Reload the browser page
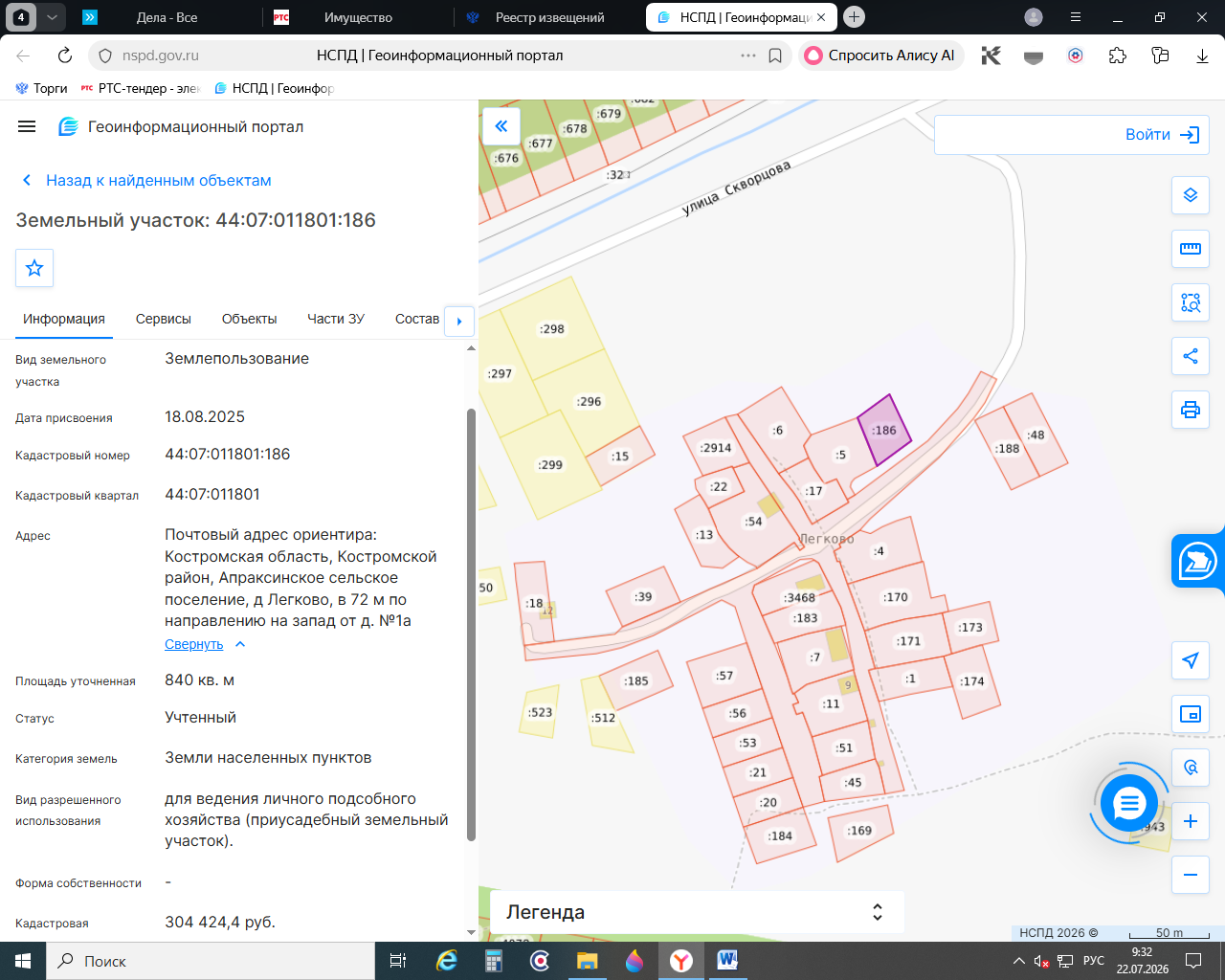Screen dimensions: 1225x980 (x=65, y=56)
